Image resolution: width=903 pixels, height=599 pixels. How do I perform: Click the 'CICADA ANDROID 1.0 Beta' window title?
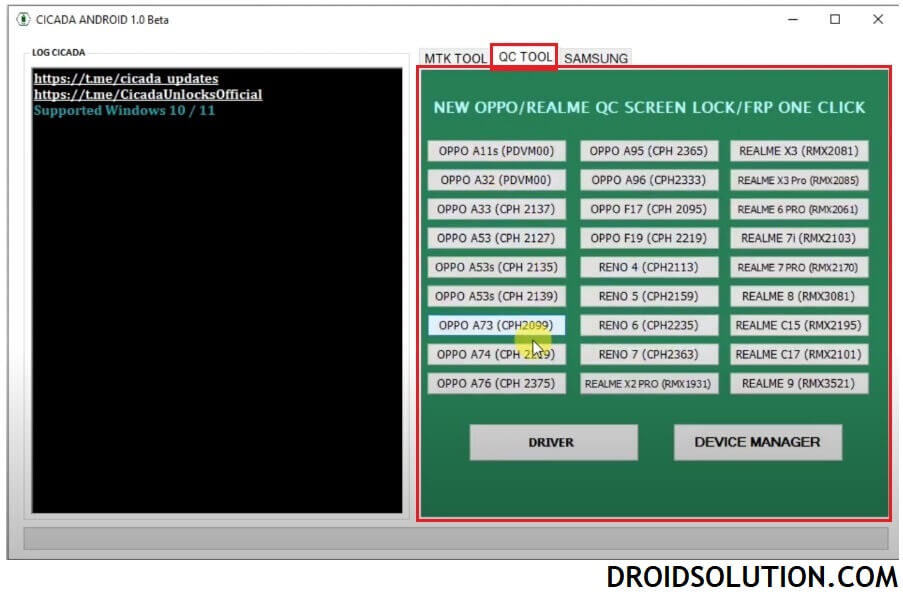click(x=102, y=20)
